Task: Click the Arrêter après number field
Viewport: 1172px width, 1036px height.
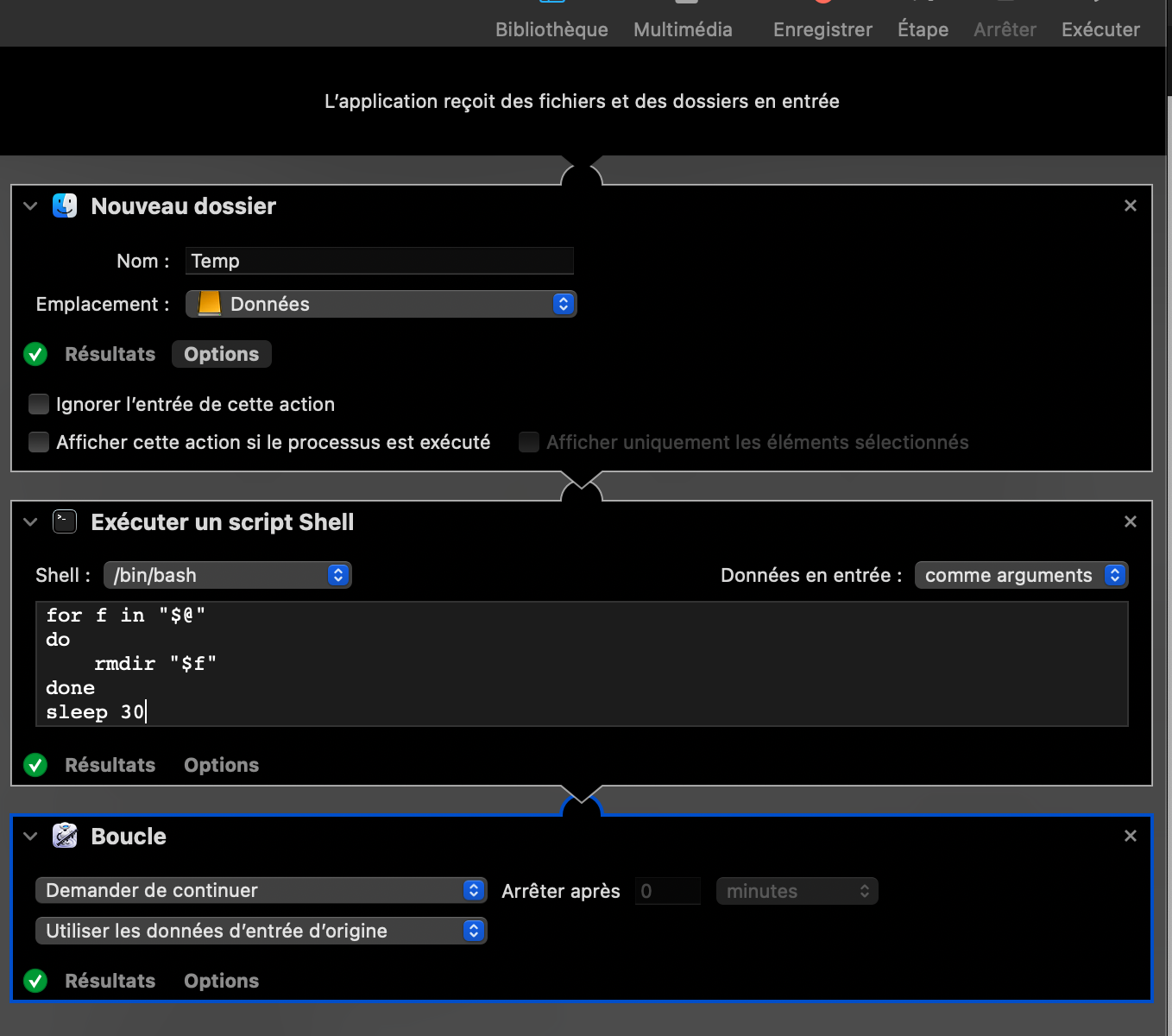Action: coord(668,891)
